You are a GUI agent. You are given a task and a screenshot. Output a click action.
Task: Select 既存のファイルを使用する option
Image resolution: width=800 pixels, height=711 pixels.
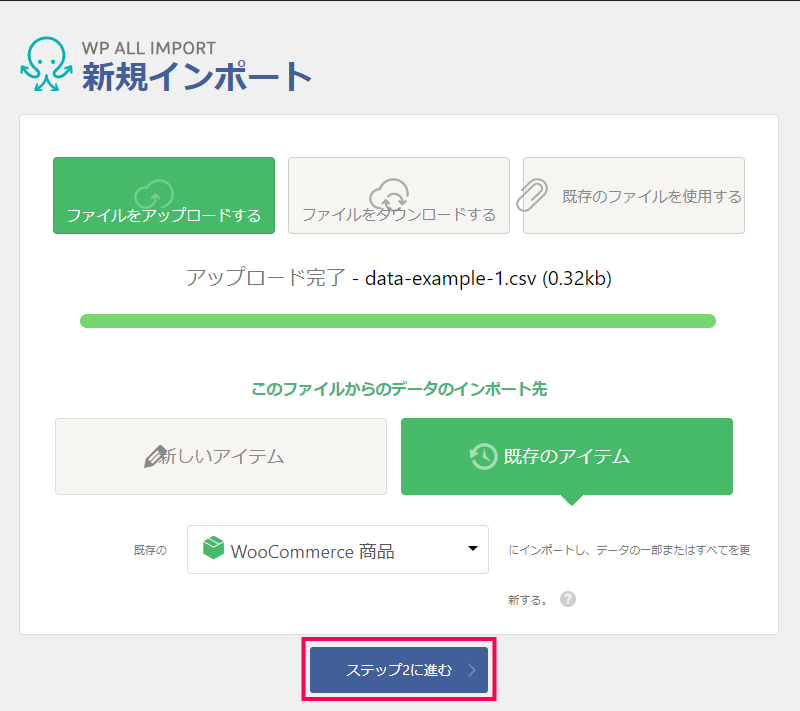[634, 195]
